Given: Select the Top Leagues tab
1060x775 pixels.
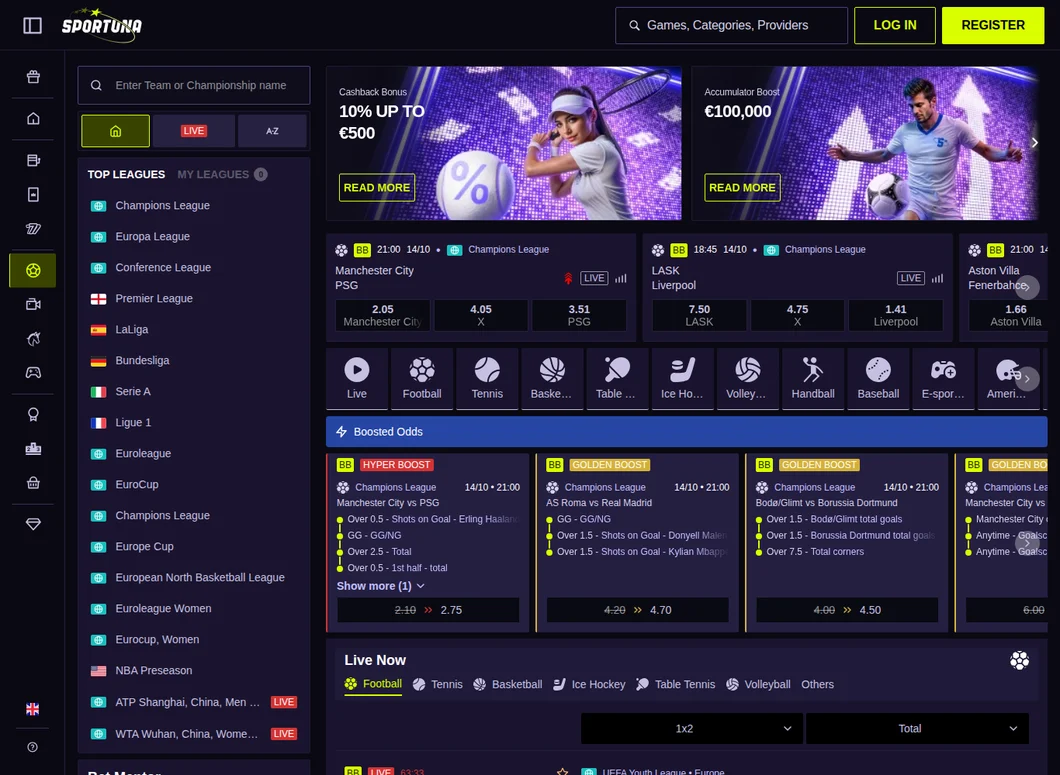Looking at the screenshot, I should click(x=126, y=174).
